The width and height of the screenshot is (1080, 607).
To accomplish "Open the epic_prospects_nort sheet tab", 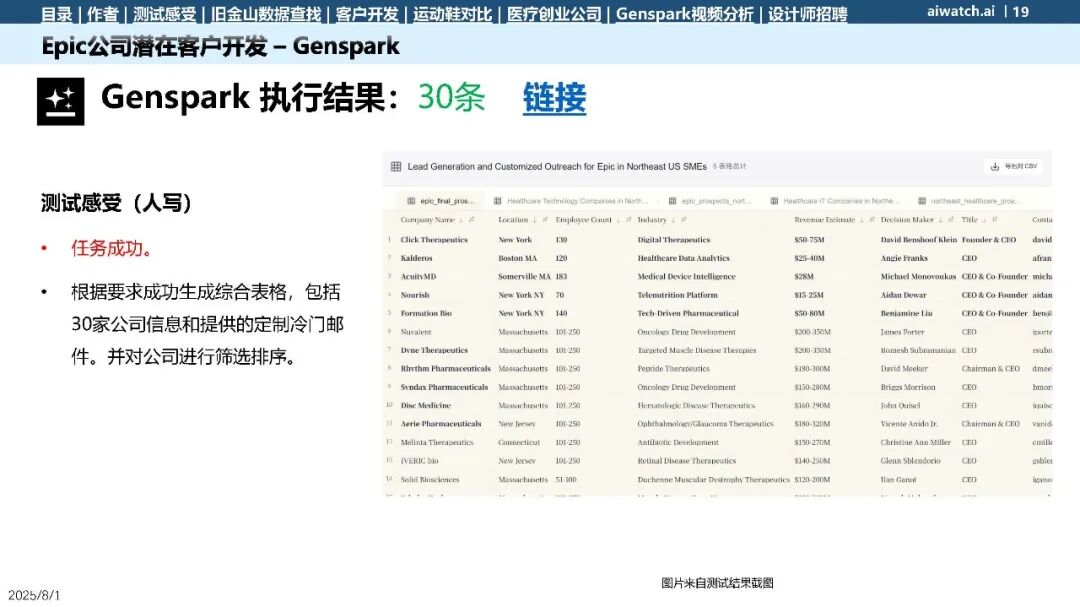I will (710, 201).
